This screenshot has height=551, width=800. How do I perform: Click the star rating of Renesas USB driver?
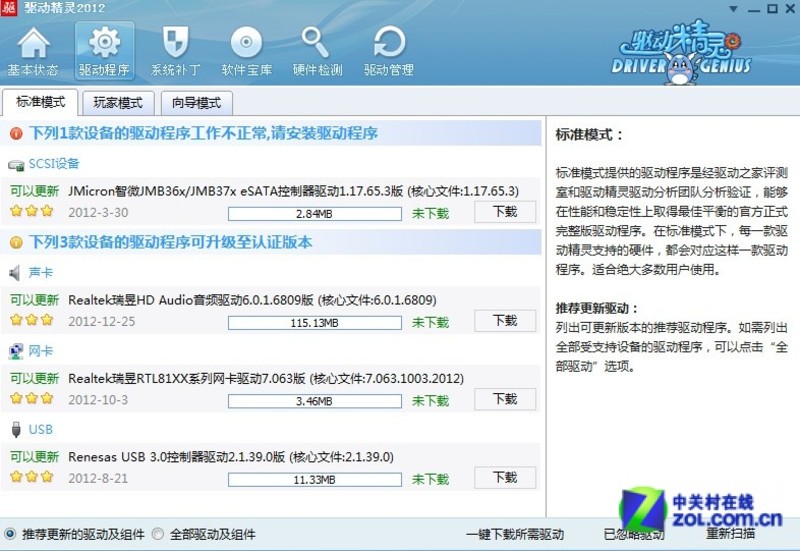point(32,477)
